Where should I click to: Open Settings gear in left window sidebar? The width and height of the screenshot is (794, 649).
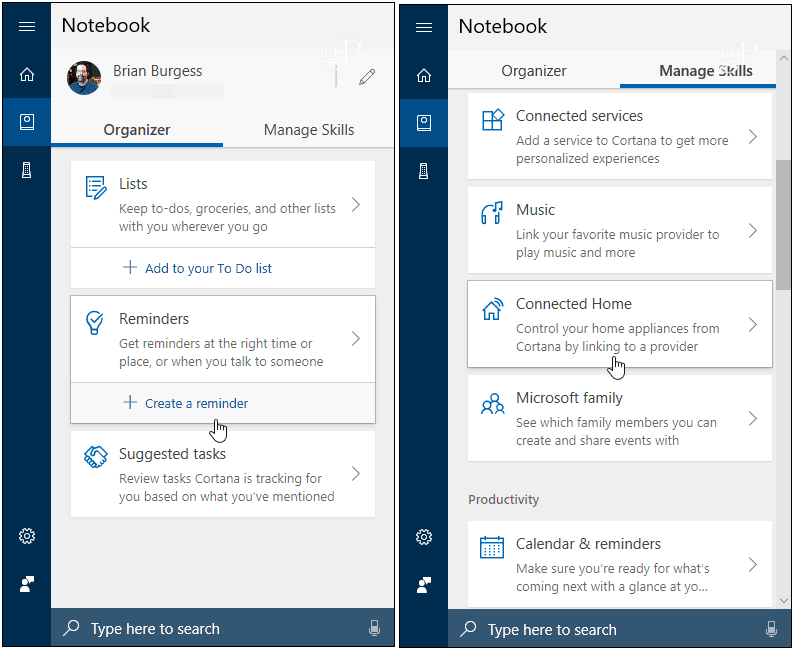(x=27, y=536)
